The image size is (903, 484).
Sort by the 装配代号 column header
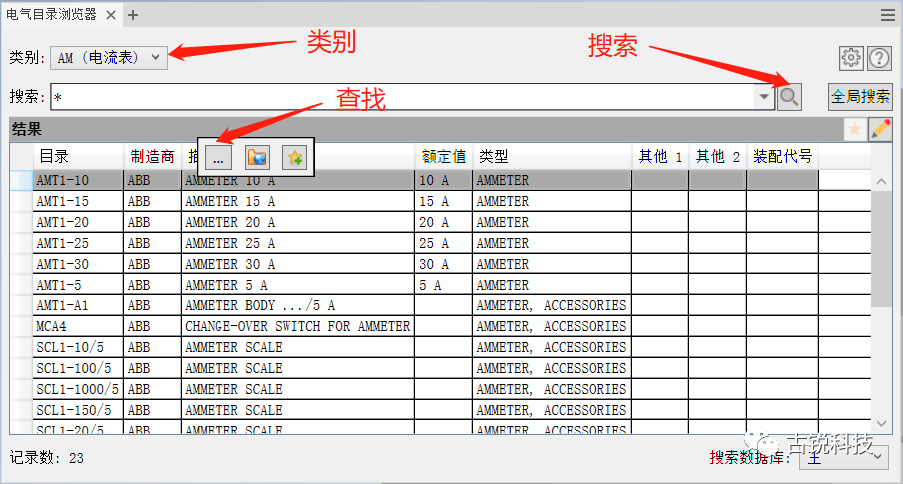[782, 156]
